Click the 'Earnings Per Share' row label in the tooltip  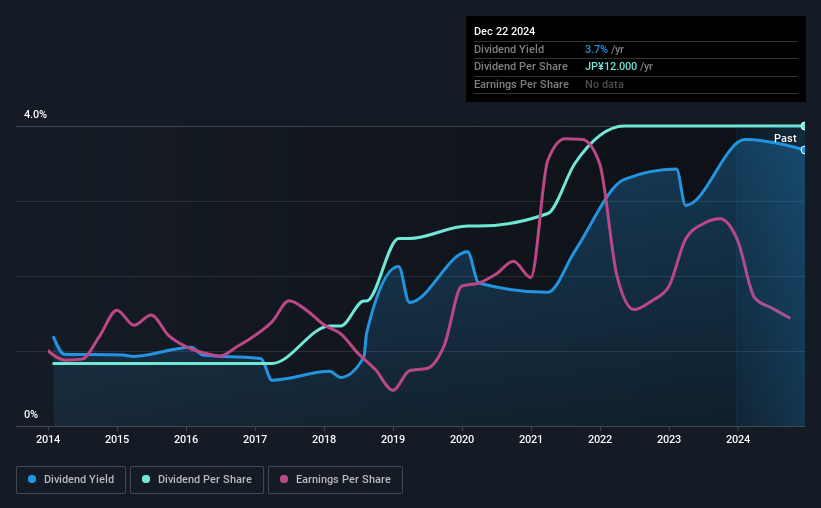pyautogui.click(x=521, y=84)
